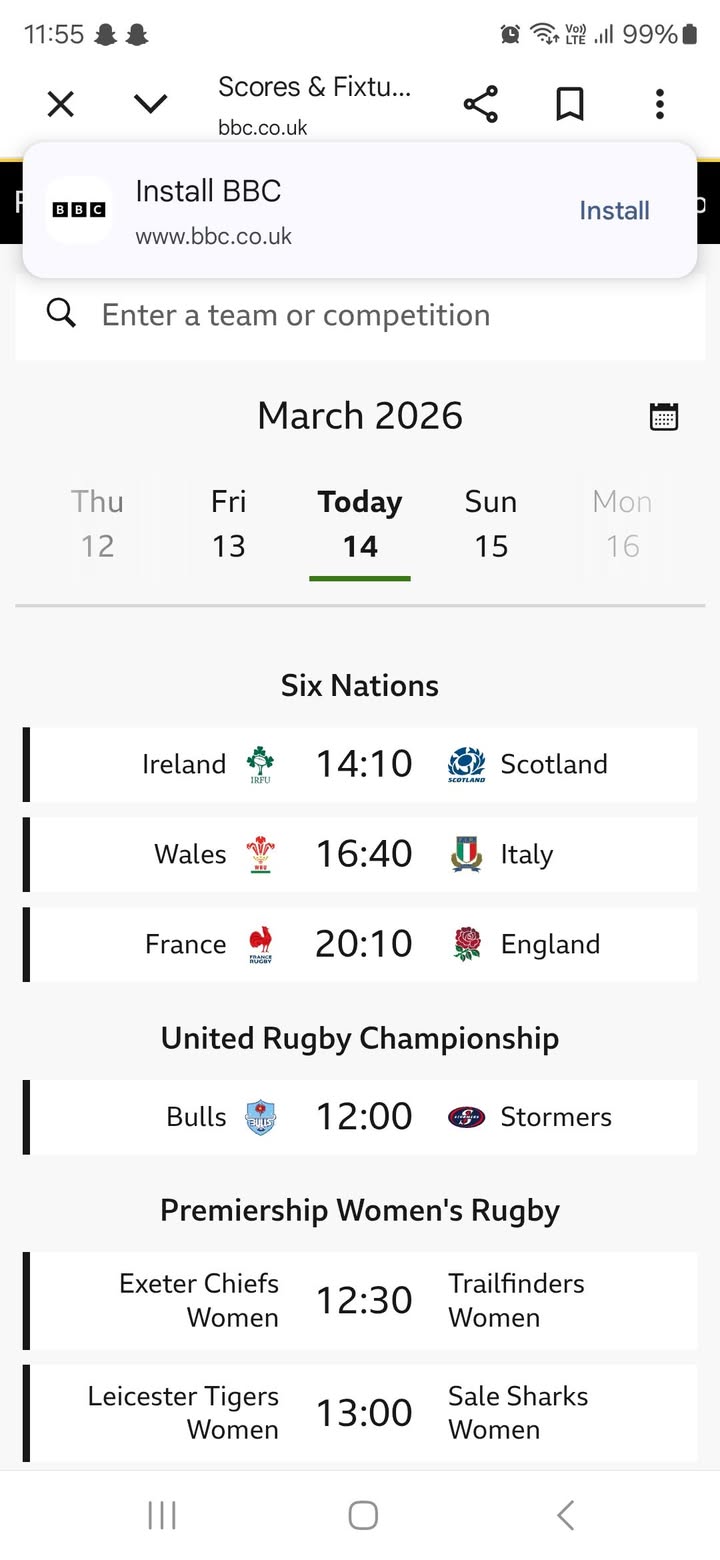This screenshot has height=1560, width=720.
Task: Expand the down chevron next to page title
Action: (x=150, y=104)
